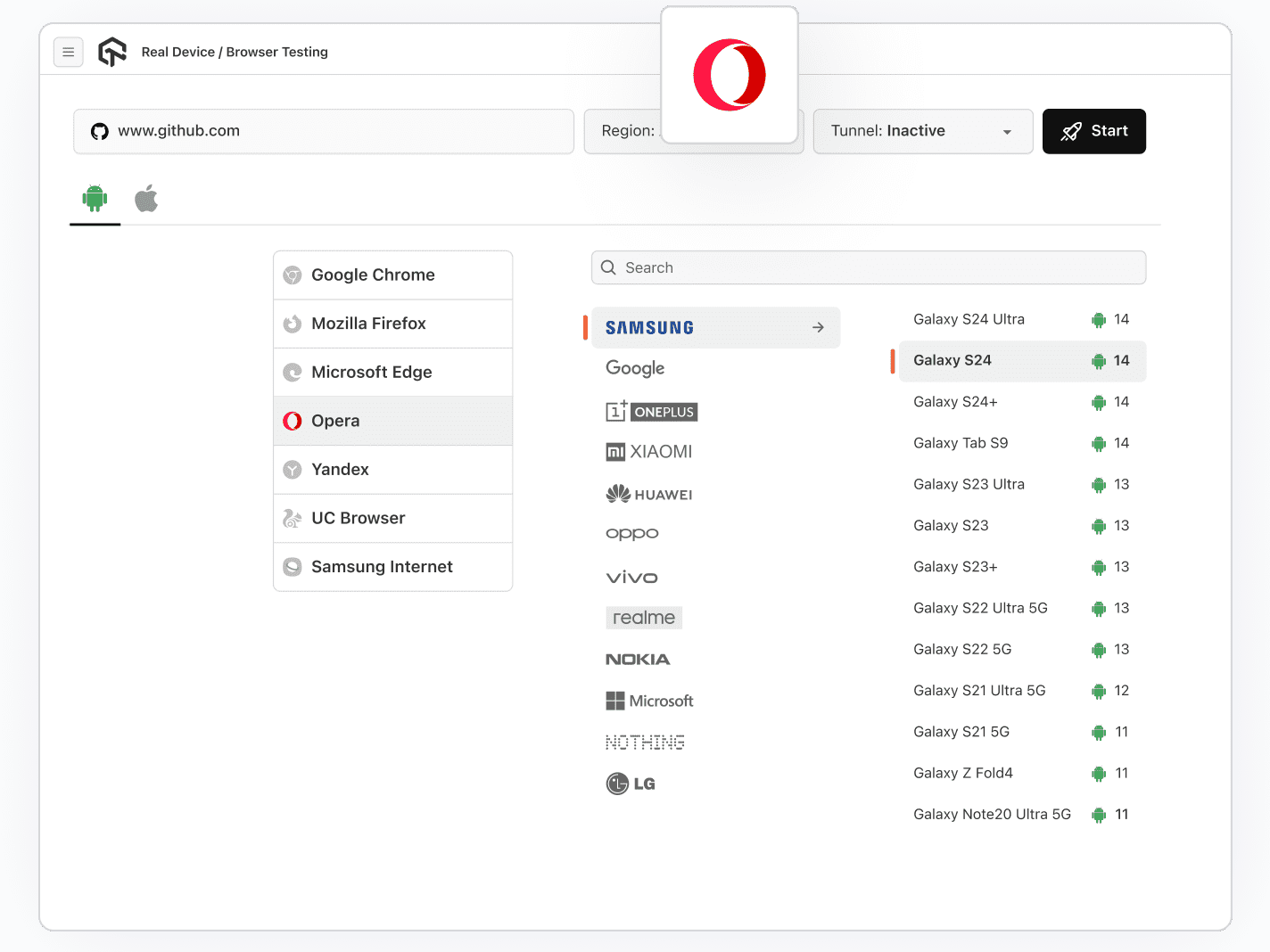The image size is (1270, 952).
Task: Pick the Yandex browser icon
Action: (293, 469)
